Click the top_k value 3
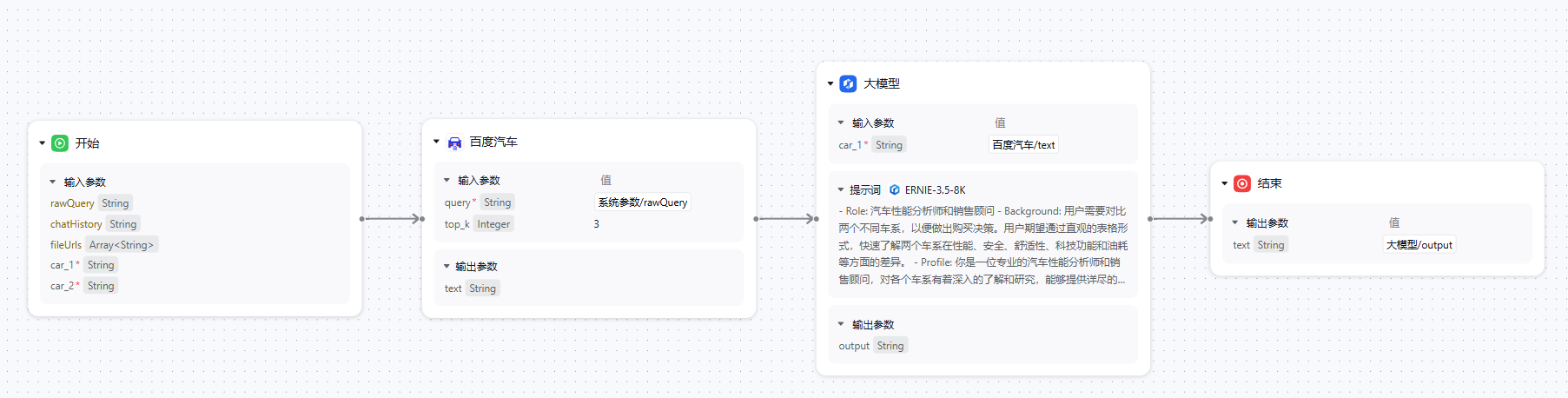The height and width of the screenshot is (398, 1568). pyautogui.click(x=596, y=224)
